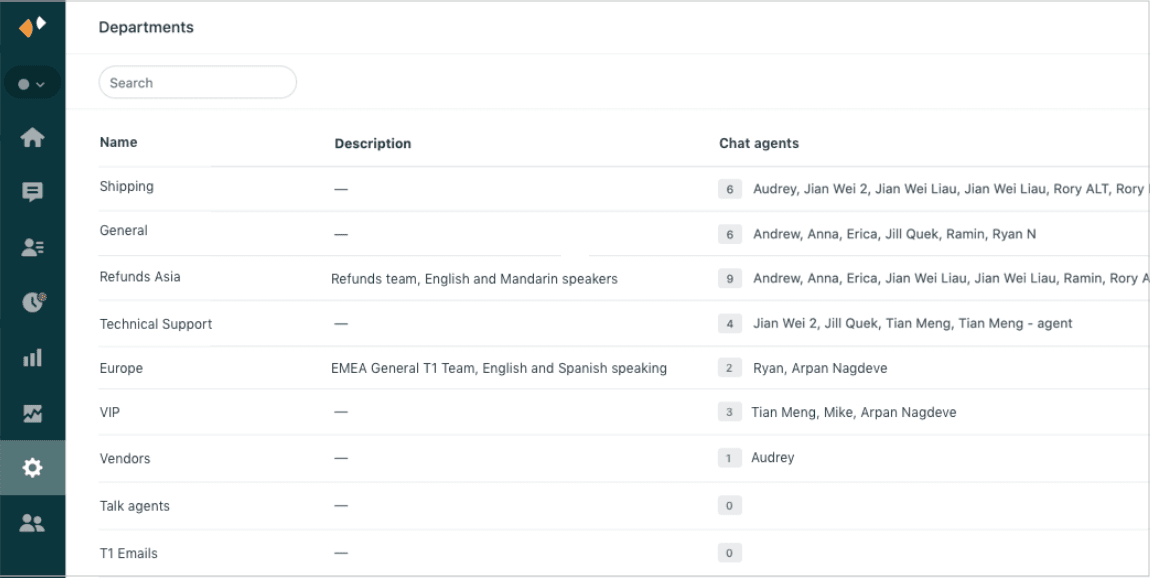Open chat History via the clock icon
The width and height of the screenshot is (1150, 578).
pyautogui.click(x=31, y=301)
